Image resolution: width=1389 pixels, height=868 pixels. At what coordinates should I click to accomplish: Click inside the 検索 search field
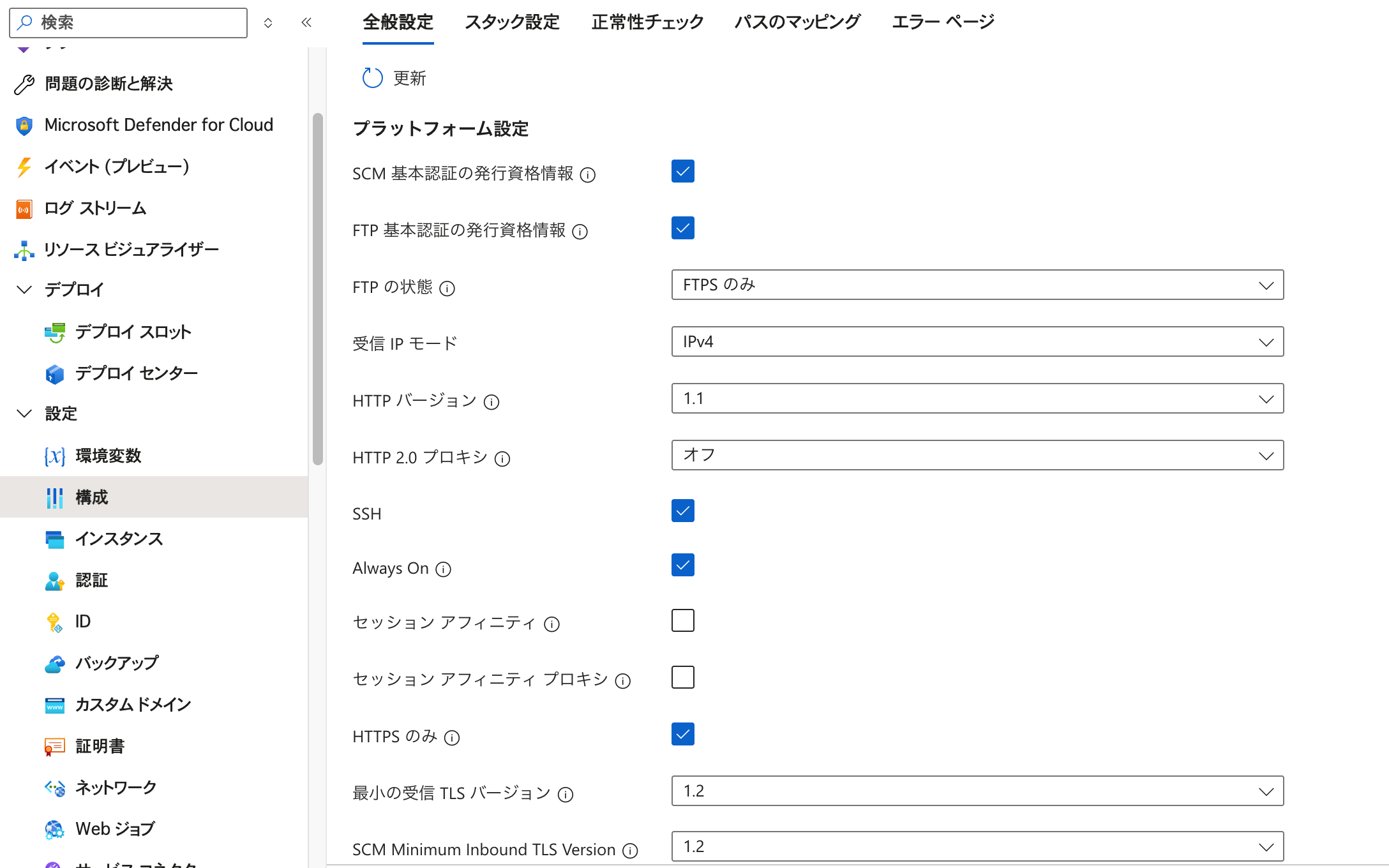click(128, 22)
